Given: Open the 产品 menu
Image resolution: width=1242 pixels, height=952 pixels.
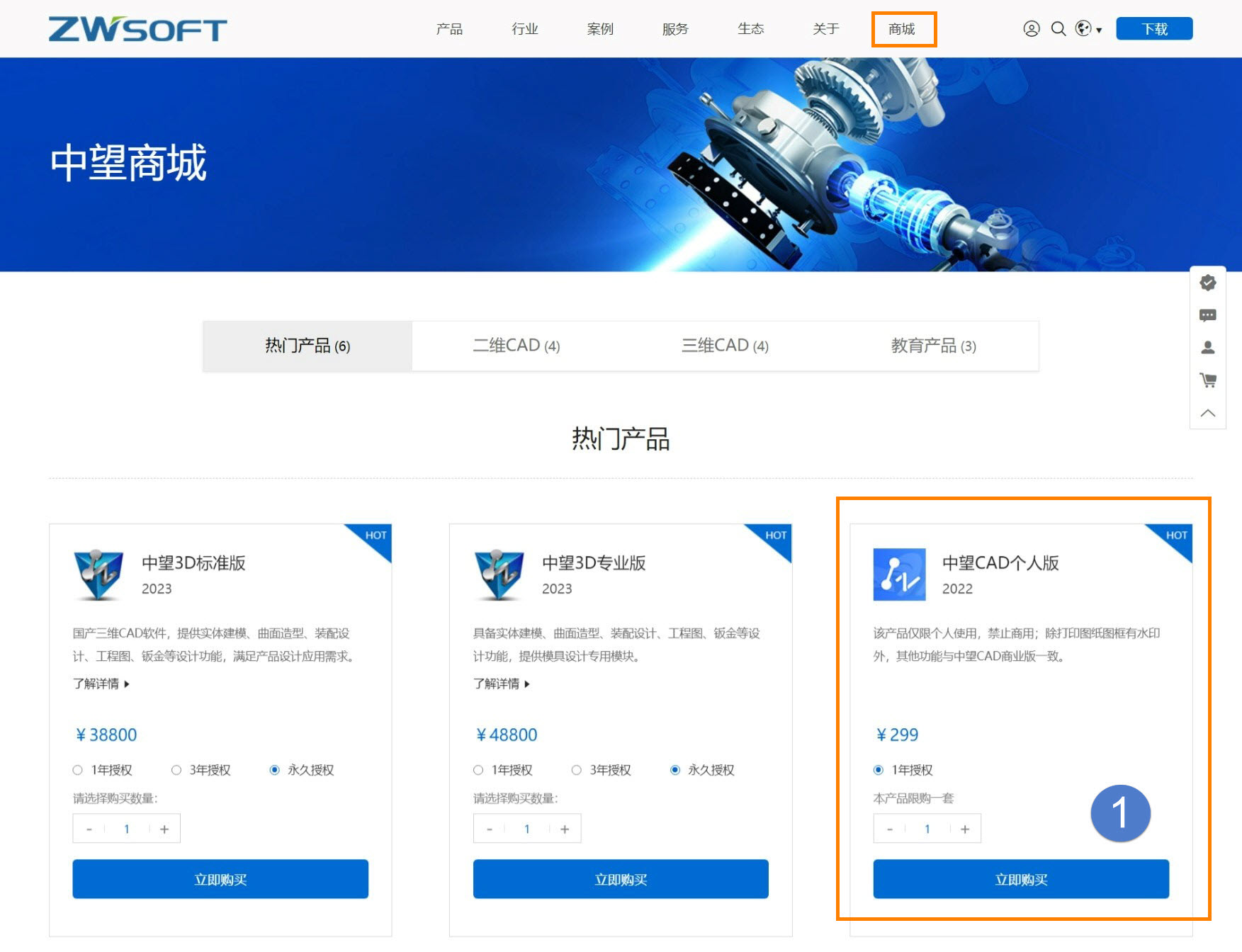Looking at the screenshot, I should pos(449,29).
